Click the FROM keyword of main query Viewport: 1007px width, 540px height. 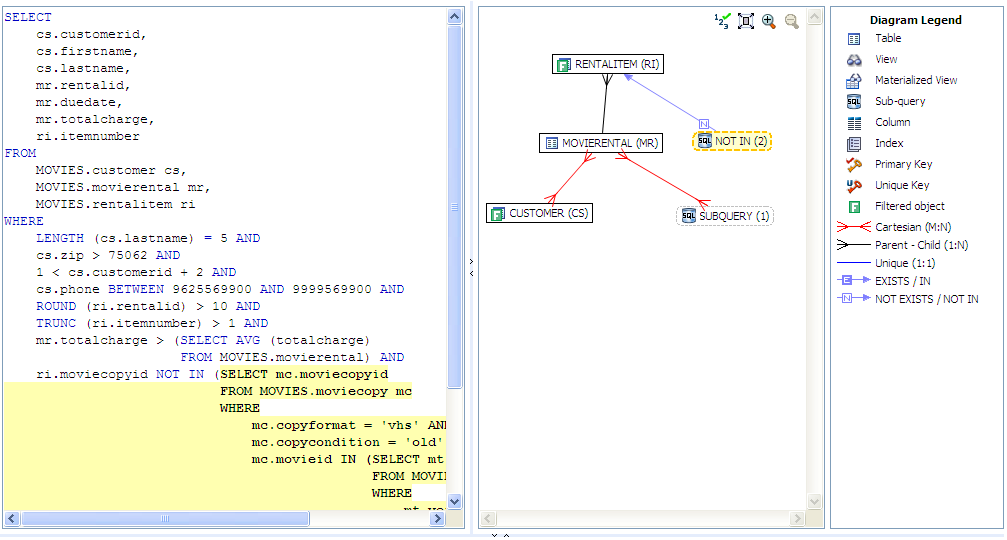pos(20,153)
